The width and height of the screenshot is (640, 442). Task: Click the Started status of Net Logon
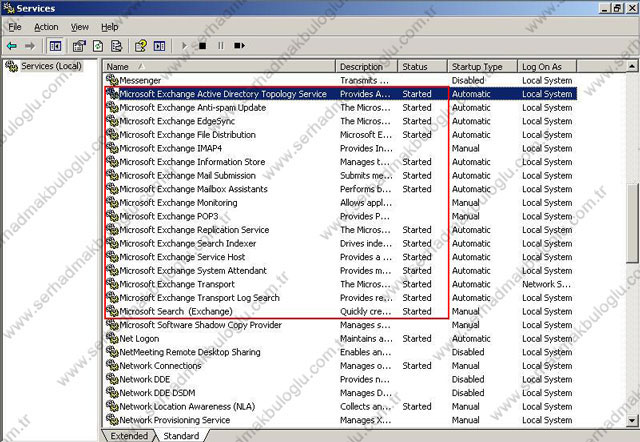pos(417,338)
